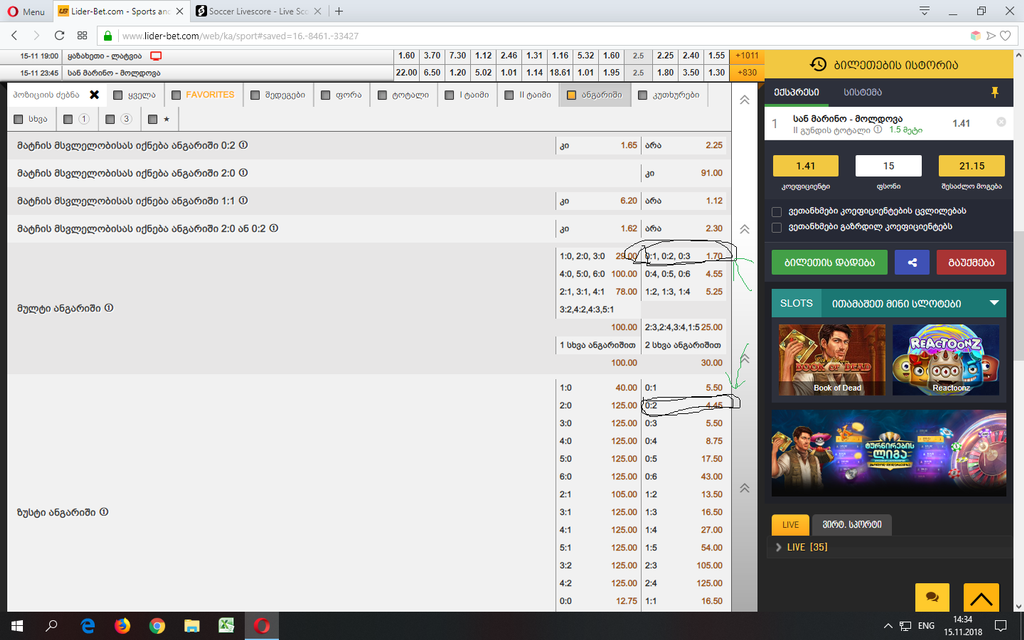Open SLOTS dropdown arrow
The height and width of the screenshot is (640, 1024).
pos(994,303)
